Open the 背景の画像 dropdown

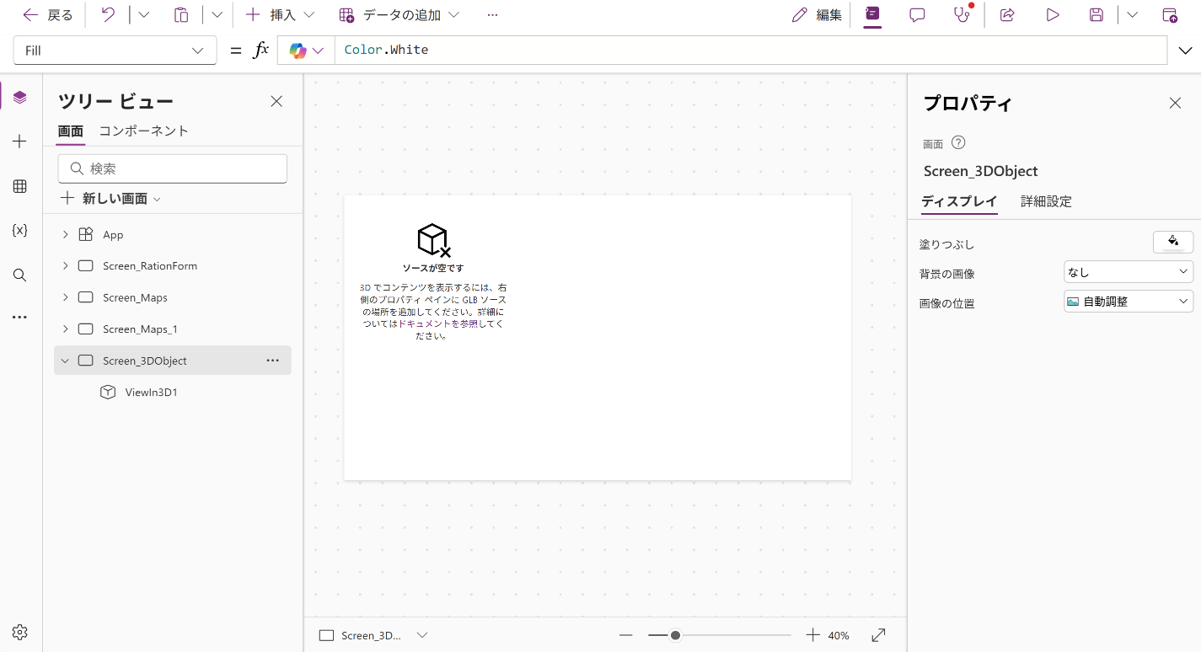coord(1127,272)
